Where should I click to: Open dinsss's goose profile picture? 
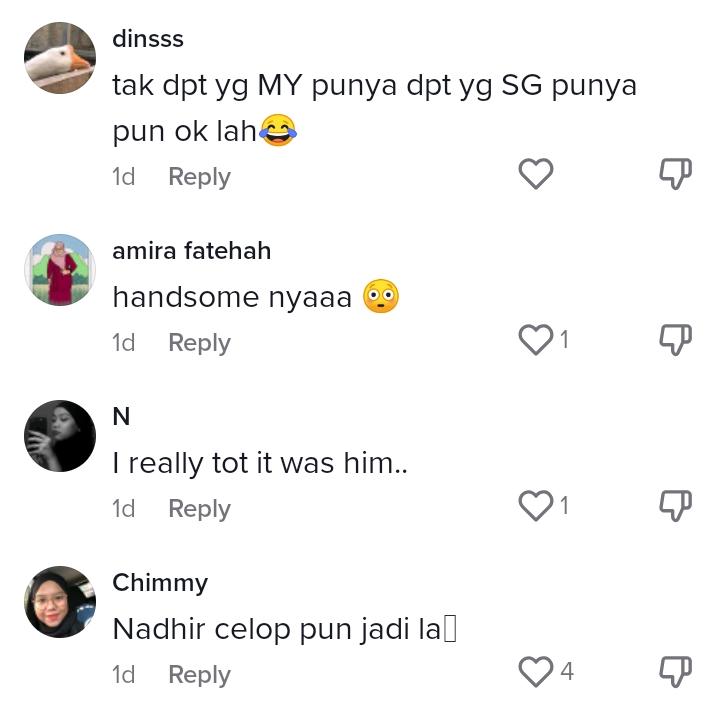pyautogui.click(x=60, y=58)
